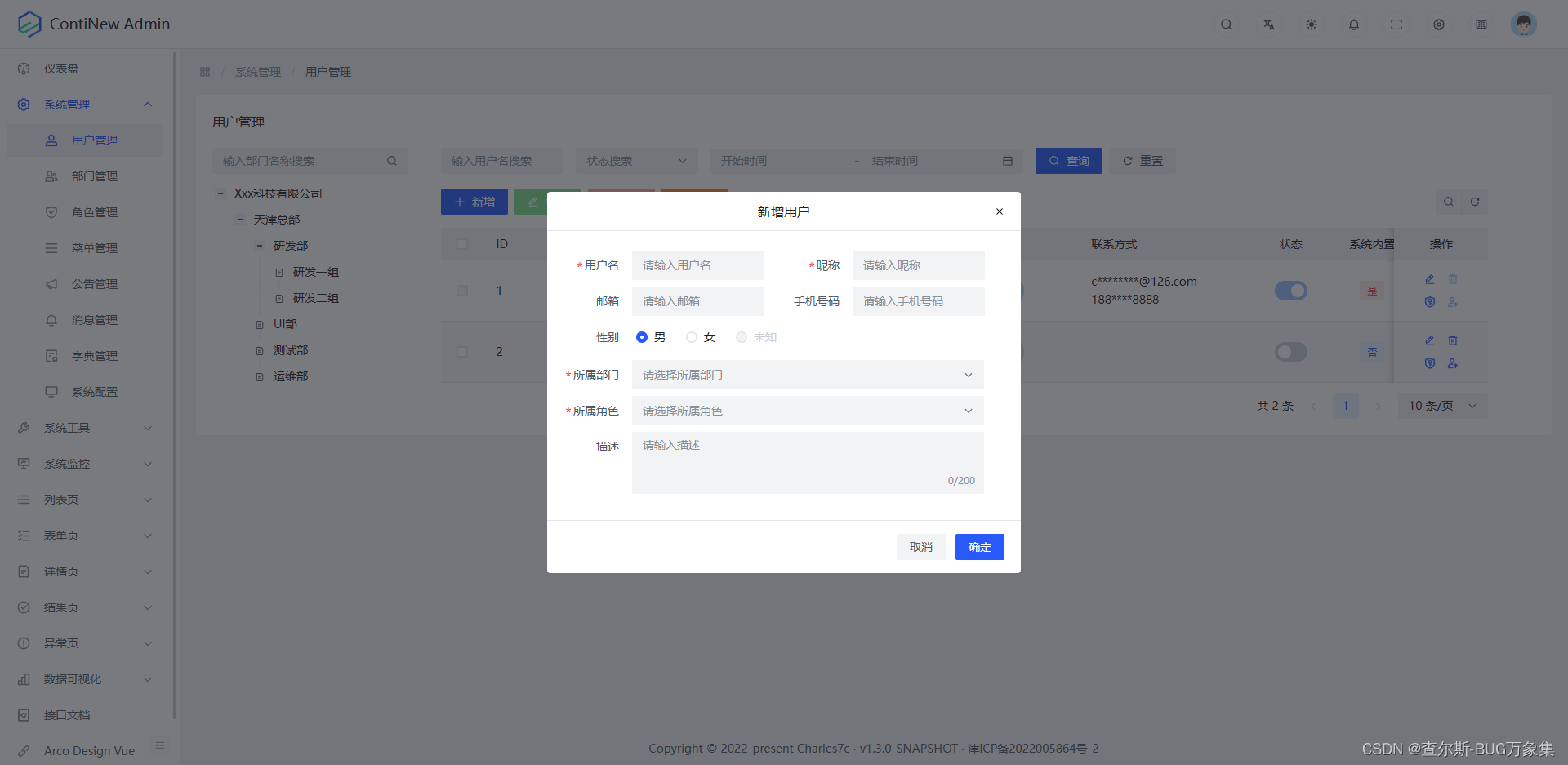Close the 新增用户 dialog with X
The width and height of the screenshot is (1568, 765).
point(1000,211)
